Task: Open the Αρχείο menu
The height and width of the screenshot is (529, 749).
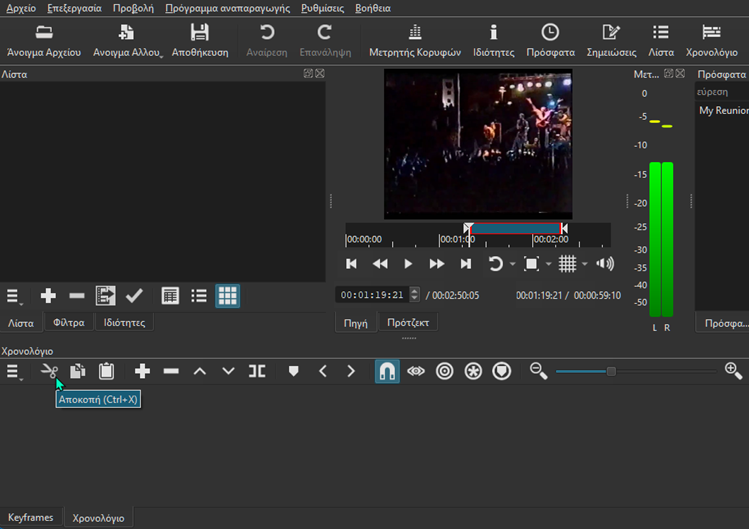Action: pos(21,8)
